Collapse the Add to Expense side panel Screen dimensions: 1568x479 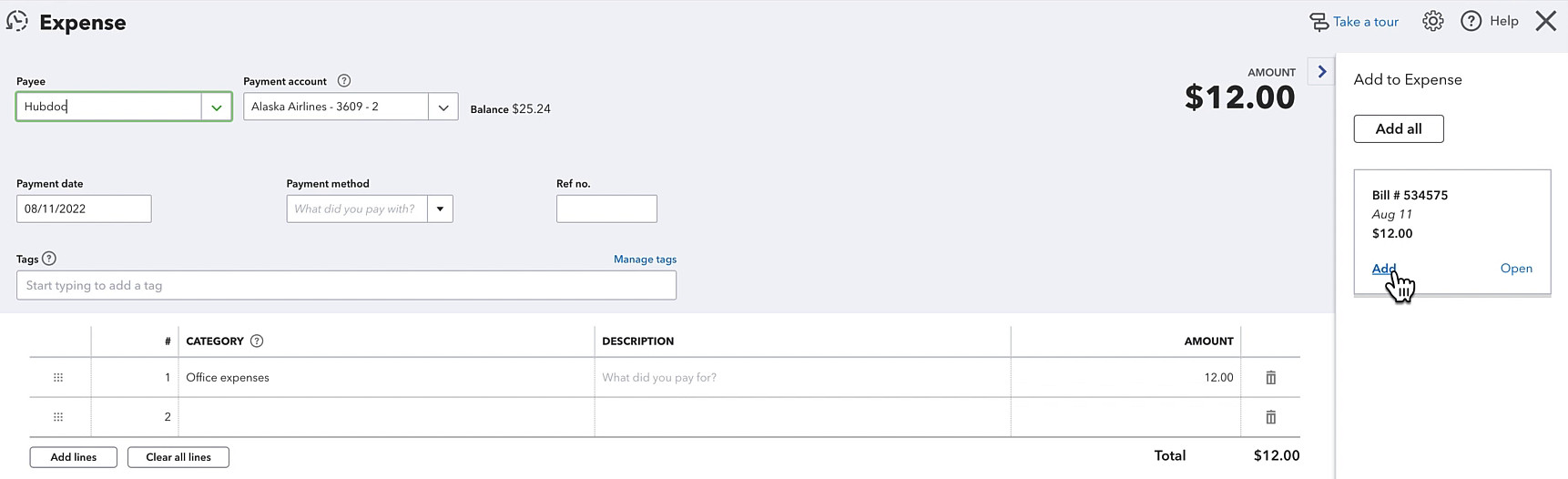[1321, 72]
